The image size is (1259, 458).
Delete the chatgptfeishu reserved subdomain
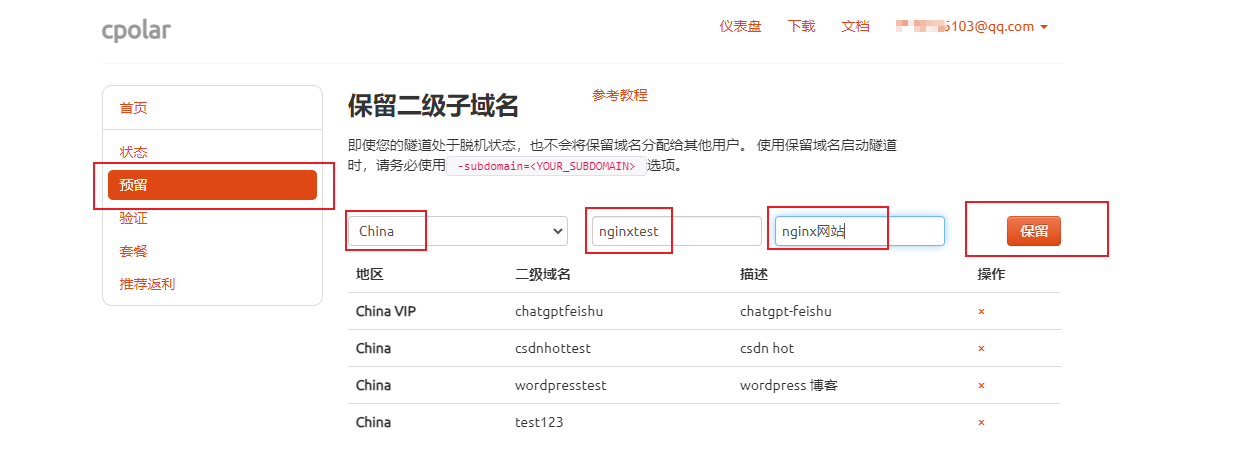point(981,312)
